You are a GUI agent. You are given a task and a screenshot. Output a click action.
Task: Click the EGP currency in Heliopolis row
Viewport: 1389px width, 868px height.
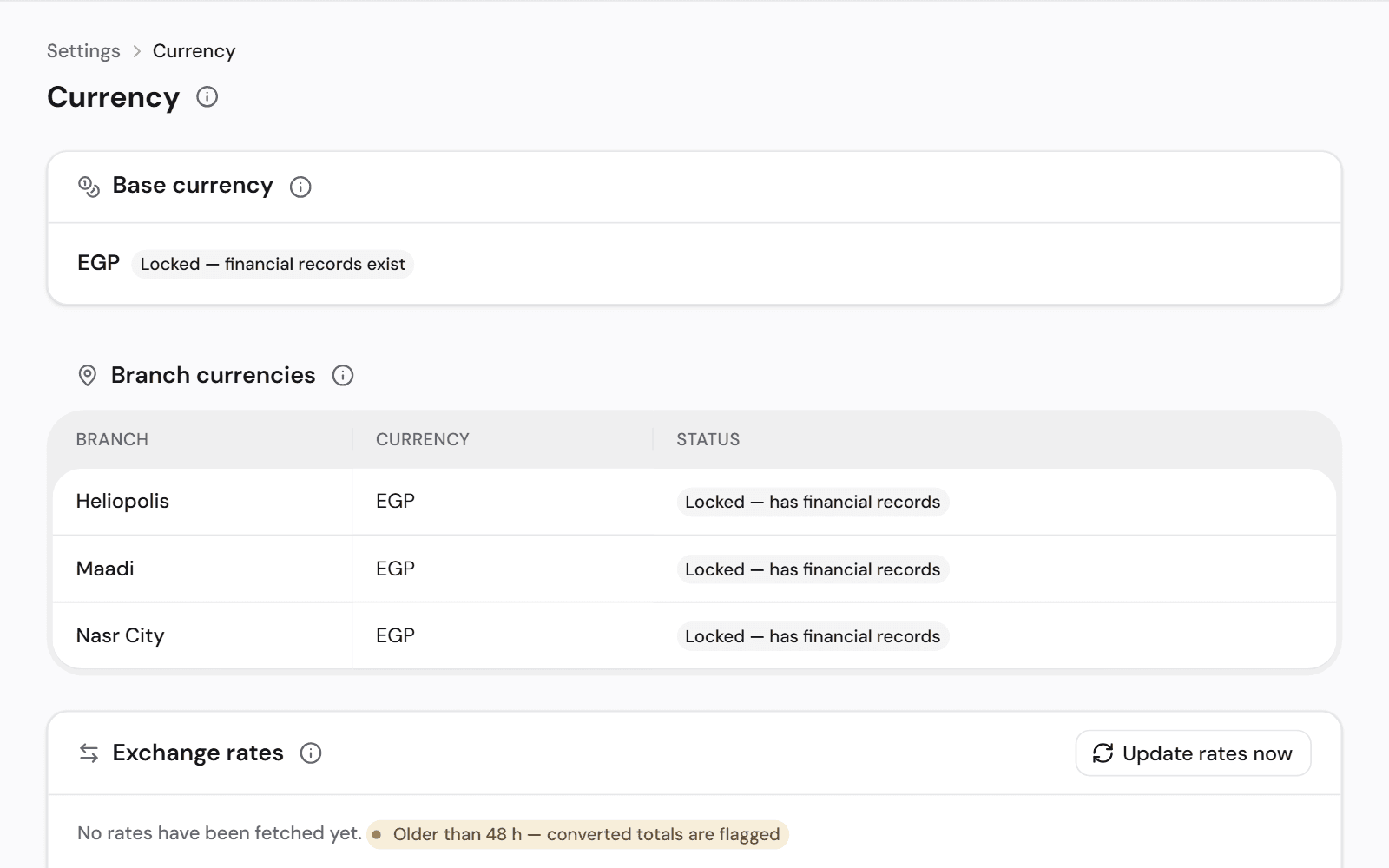pyautogui.click(x=395, y=501)
